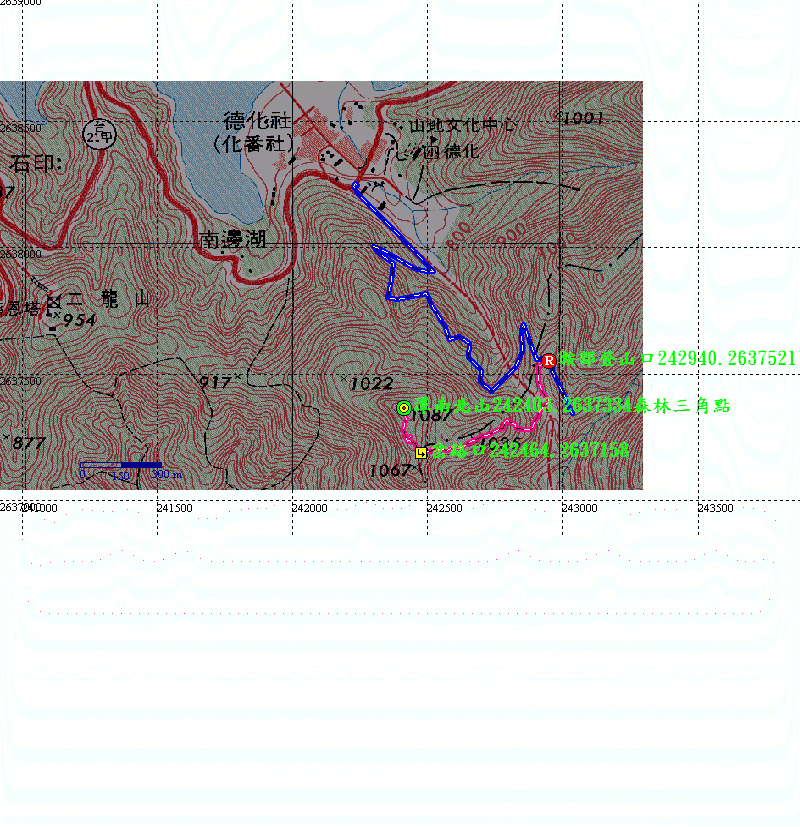Click the 242500 easting axis label
800x827 pixels.
[444, 508]
